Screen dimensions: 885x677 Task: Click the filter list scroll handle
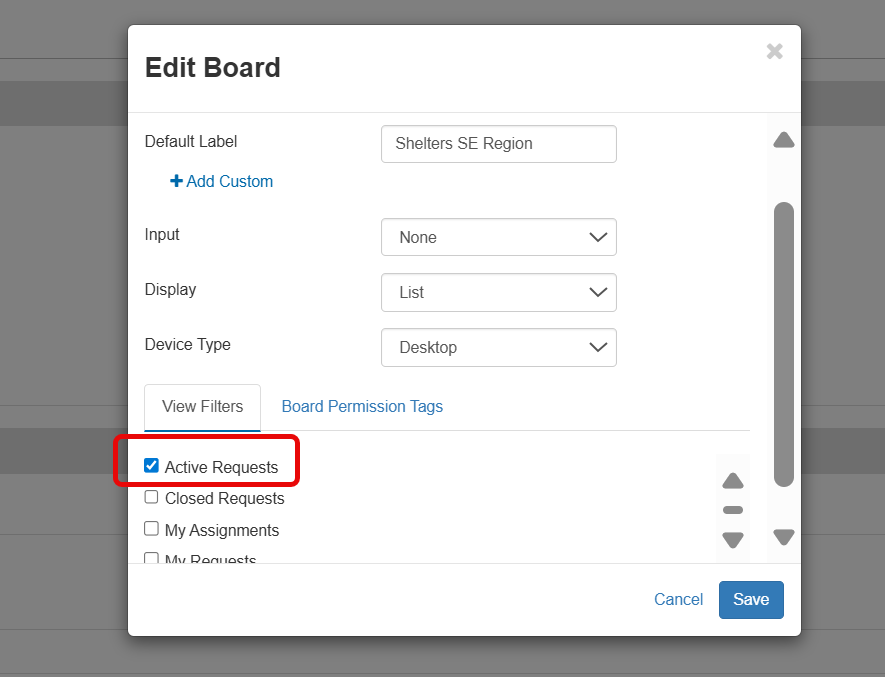733,510
